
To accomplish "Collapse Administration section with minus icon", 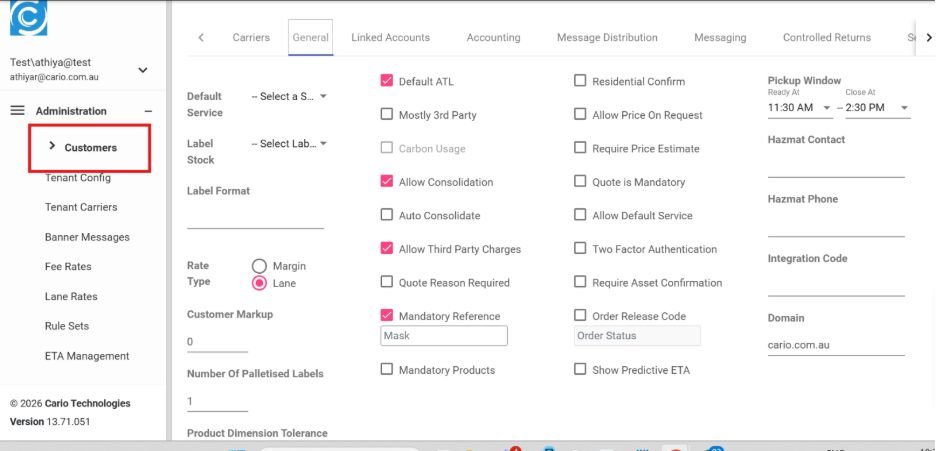I will 148,111.
